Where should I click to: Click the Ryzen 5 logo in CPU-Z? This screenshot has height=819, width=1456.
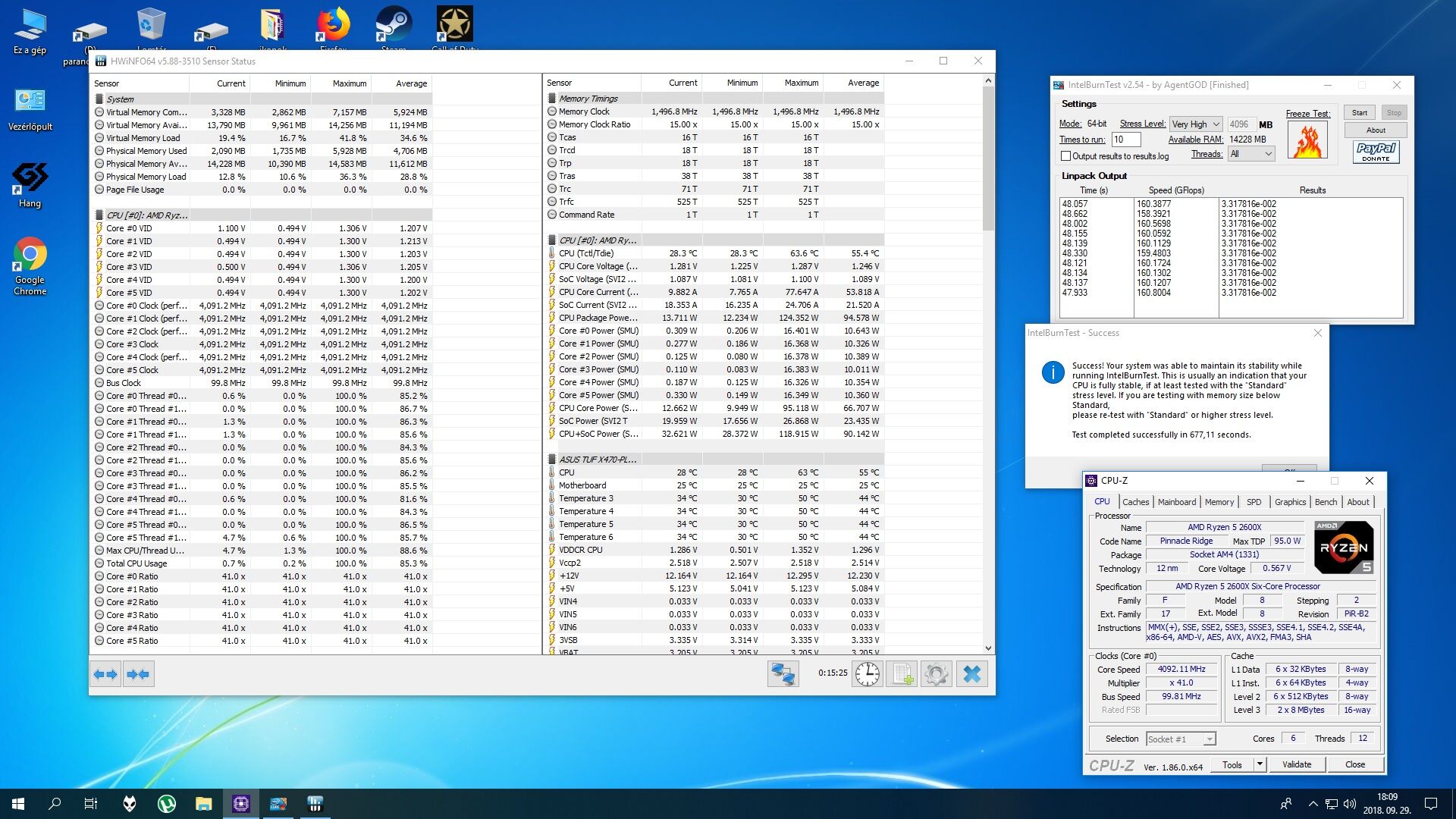1344,548
